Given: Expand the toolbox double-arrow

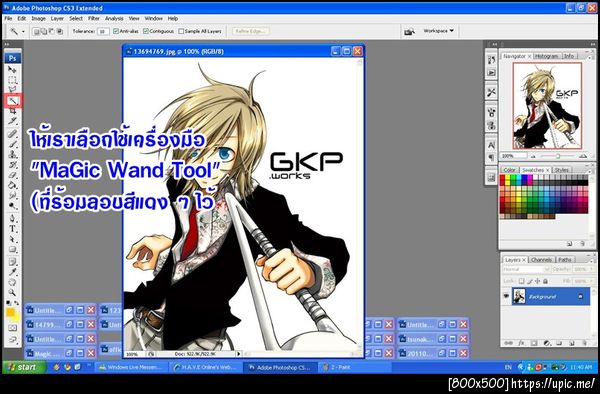Looking at the screenshot, I should (7, 44).
